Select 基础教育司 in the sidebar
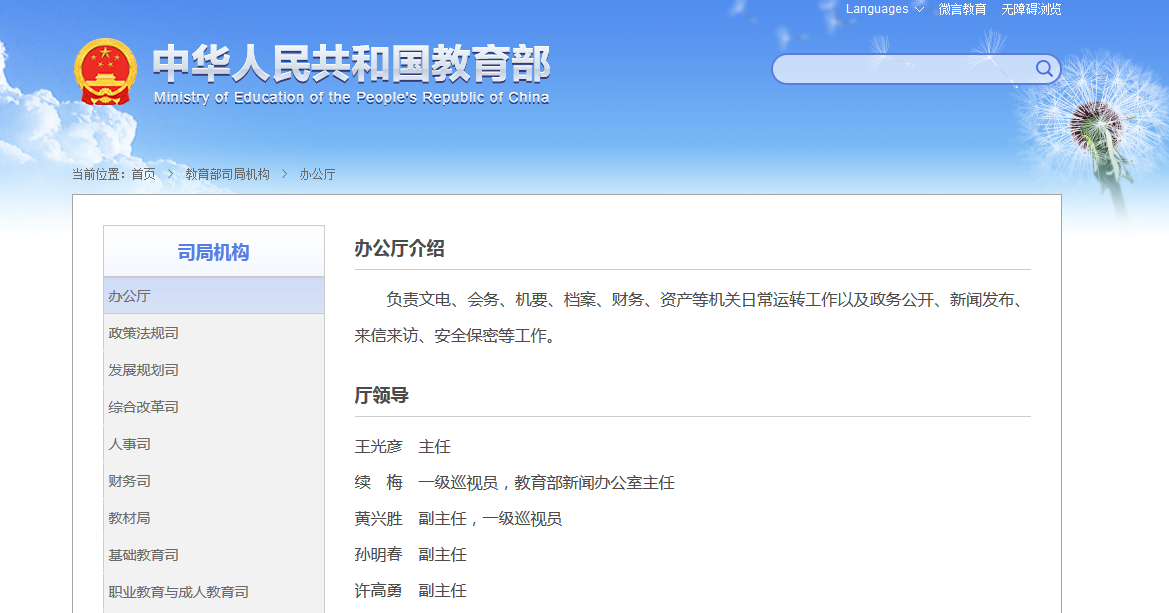Image resolution: width=1169 pixels, height=613 pixels. click(x=214, y=556)
